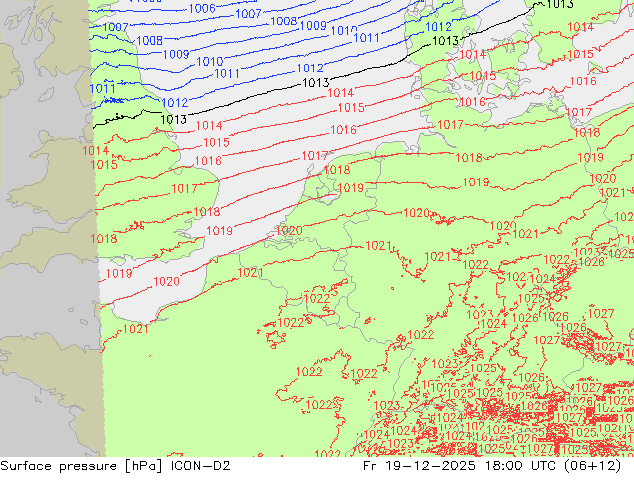Click the "Fr 19-12-2025" date text
Image resolution: width=634 pixels, height=490 pixels.
(419, 466)
